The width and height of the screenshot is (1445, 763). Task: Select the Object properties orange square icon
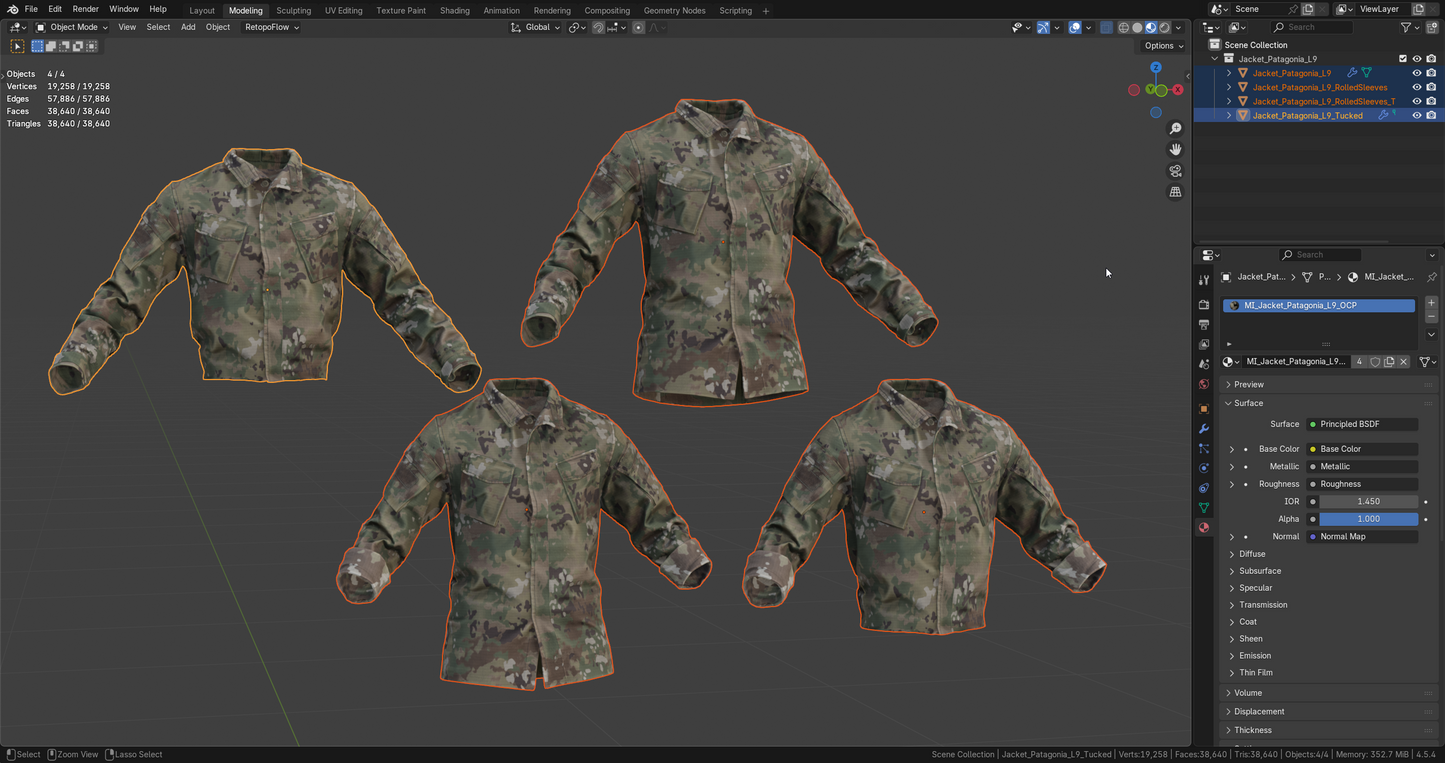click(1204, 408)
